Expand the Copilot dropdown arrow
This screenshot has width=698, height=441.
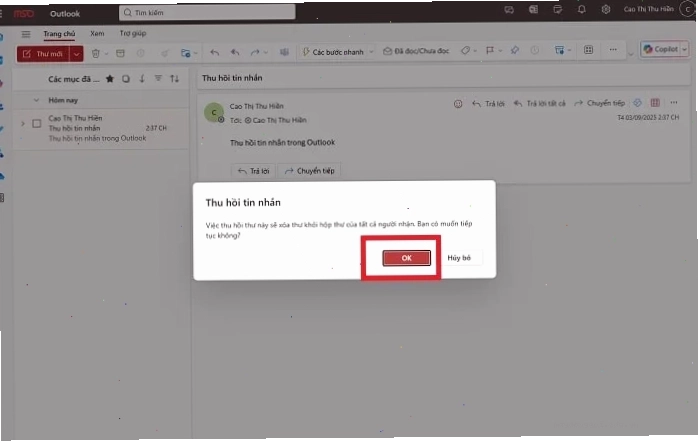(684, 49)
